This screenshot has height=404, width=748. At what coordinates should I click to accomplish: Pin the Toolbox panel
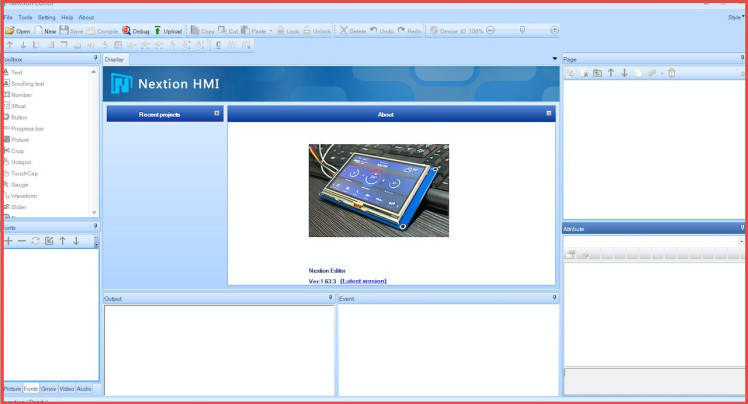tap(95, 58)
